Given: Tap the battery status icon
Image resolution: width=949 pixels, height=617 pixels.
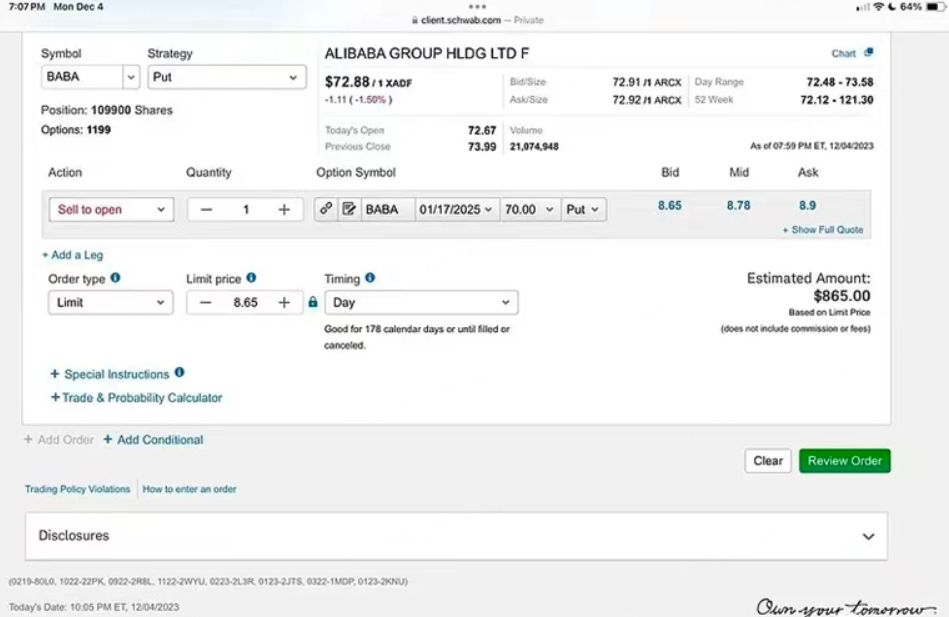Looking at the screenshot, I should coord(934,7).
